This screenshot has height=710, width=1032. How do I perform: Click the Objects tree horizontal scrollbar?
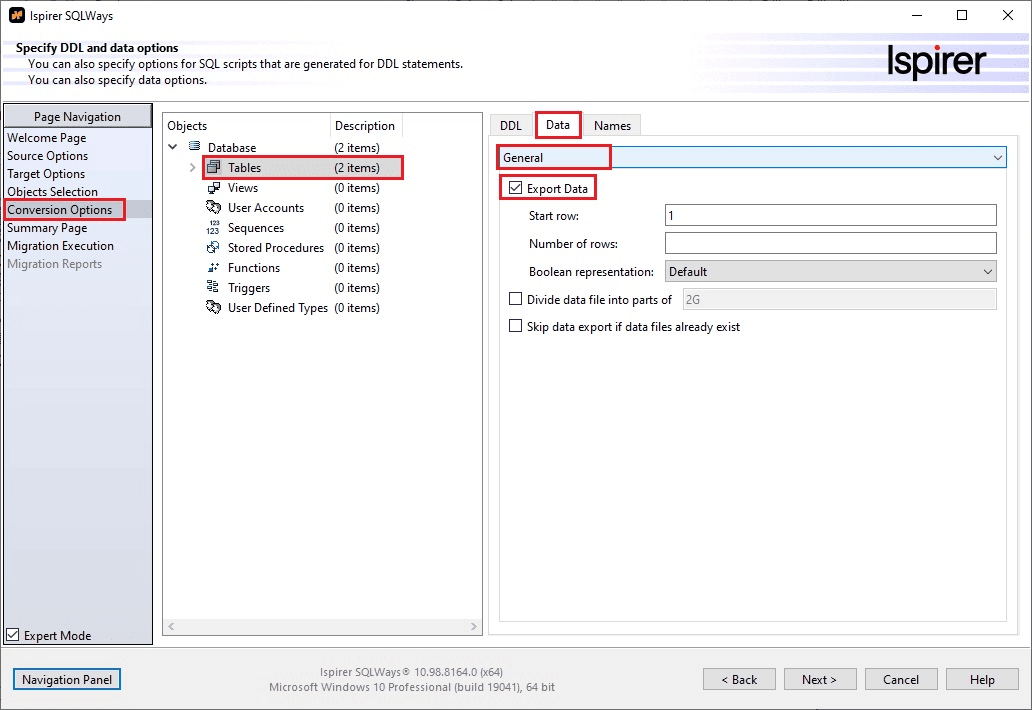(322, 626)
